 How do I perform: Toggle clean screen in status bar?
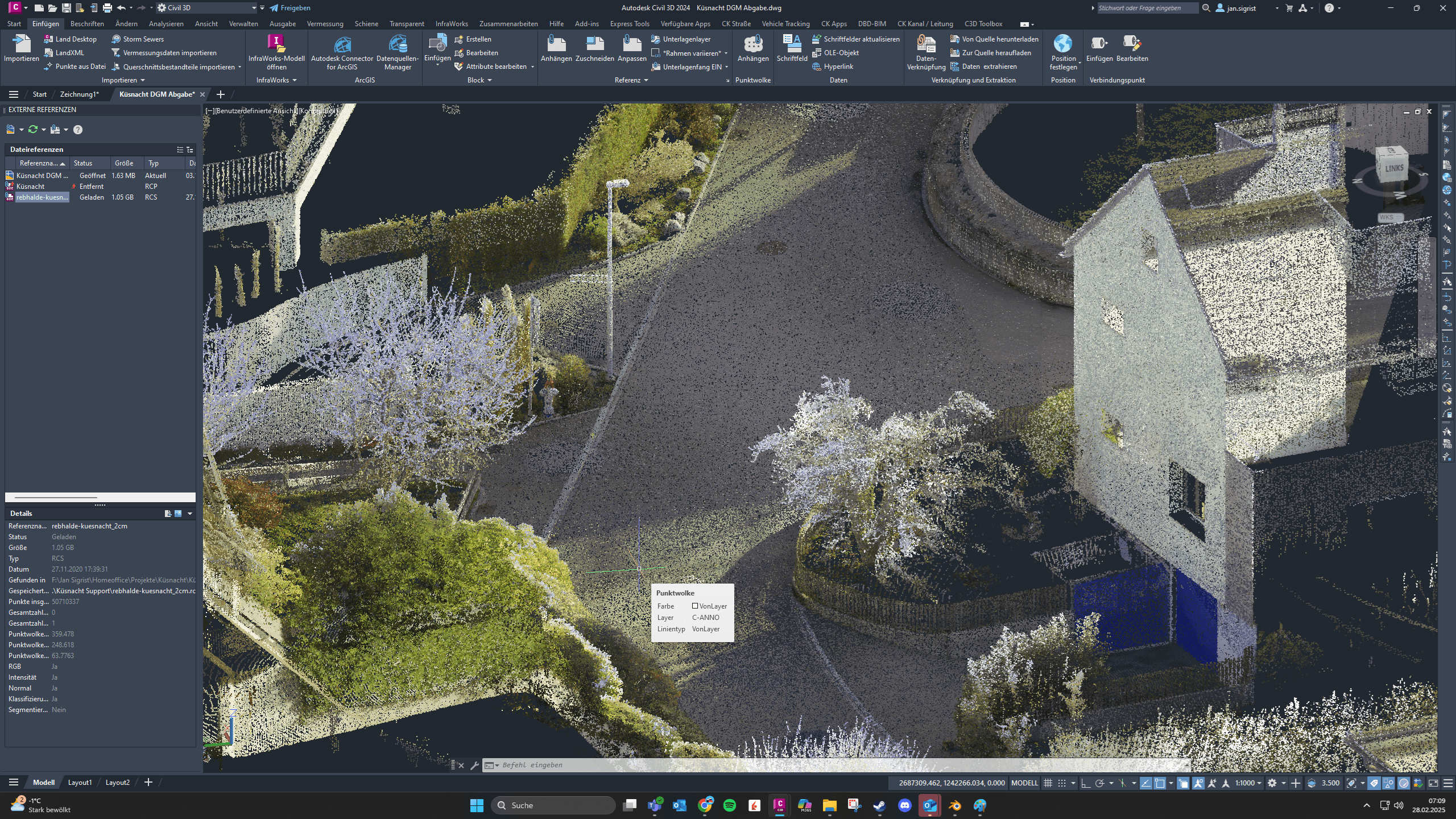pyautogui.click(x=1433, y=783)
